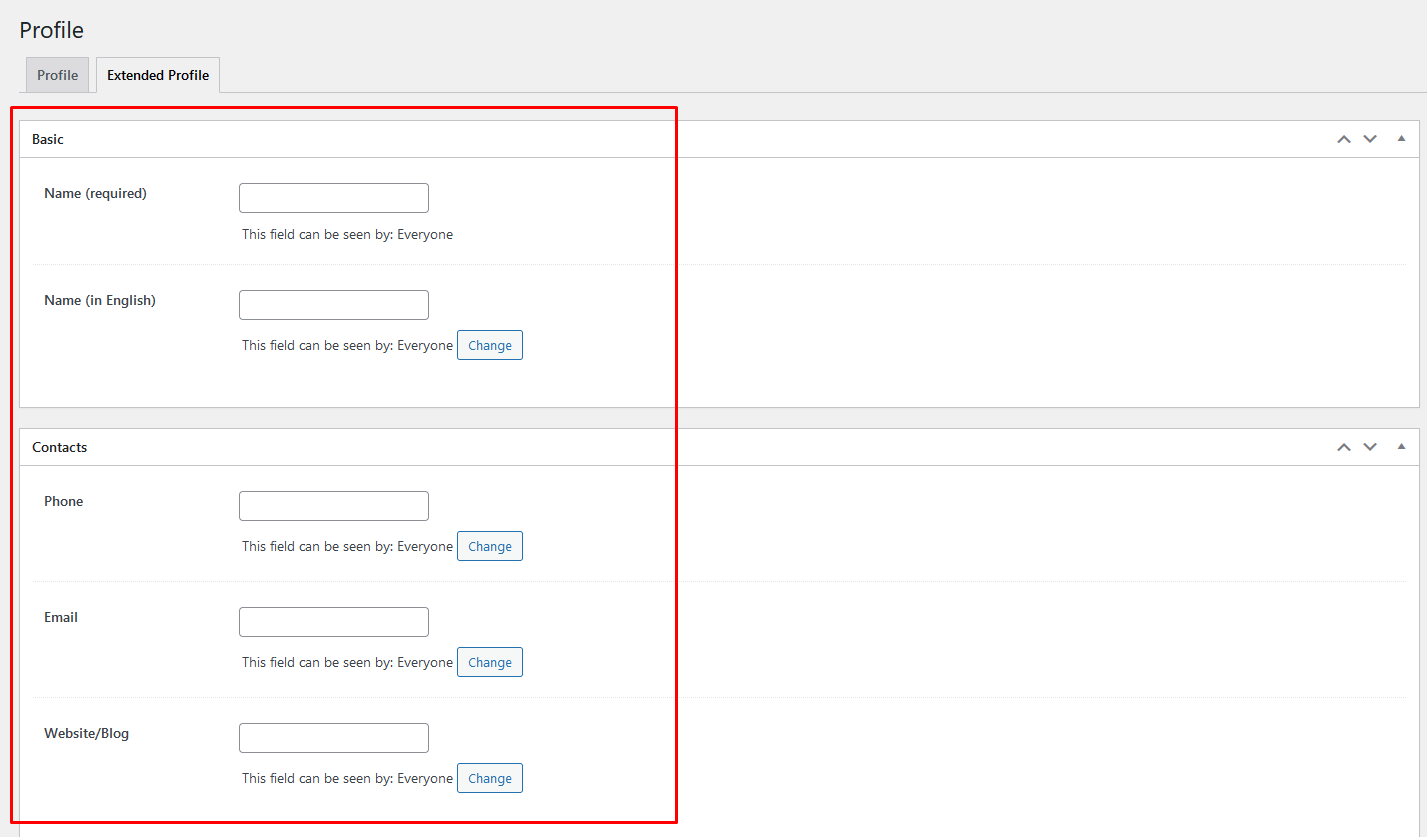
Task: Move the Contacts panel up
Action: tap(1344, 447)
